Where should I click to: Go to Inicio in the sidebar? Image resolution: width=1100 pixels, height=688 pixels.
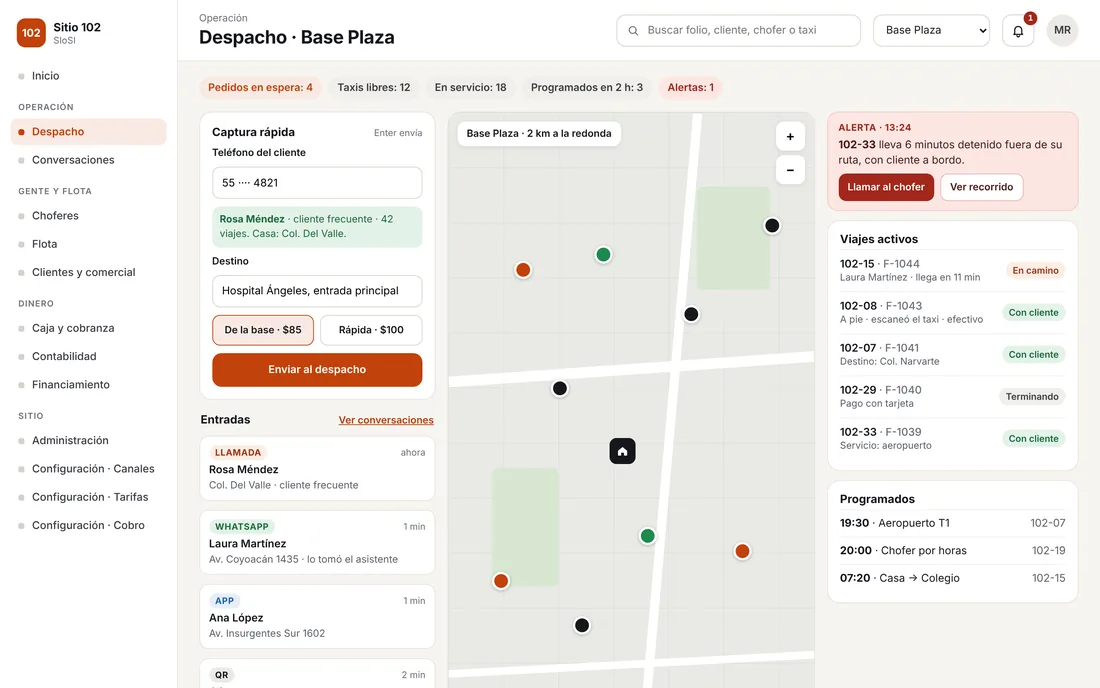click(x=88, y=76)
